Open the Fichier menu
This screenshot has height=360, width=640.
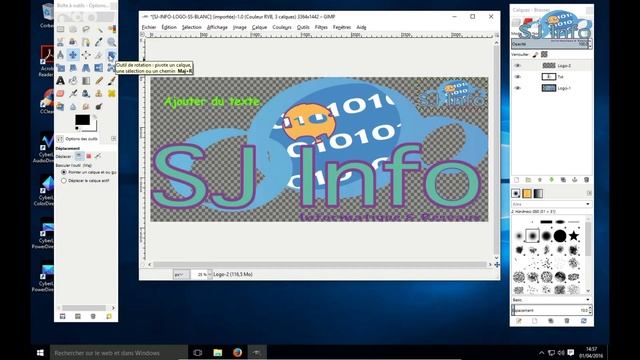coord(149,27)
